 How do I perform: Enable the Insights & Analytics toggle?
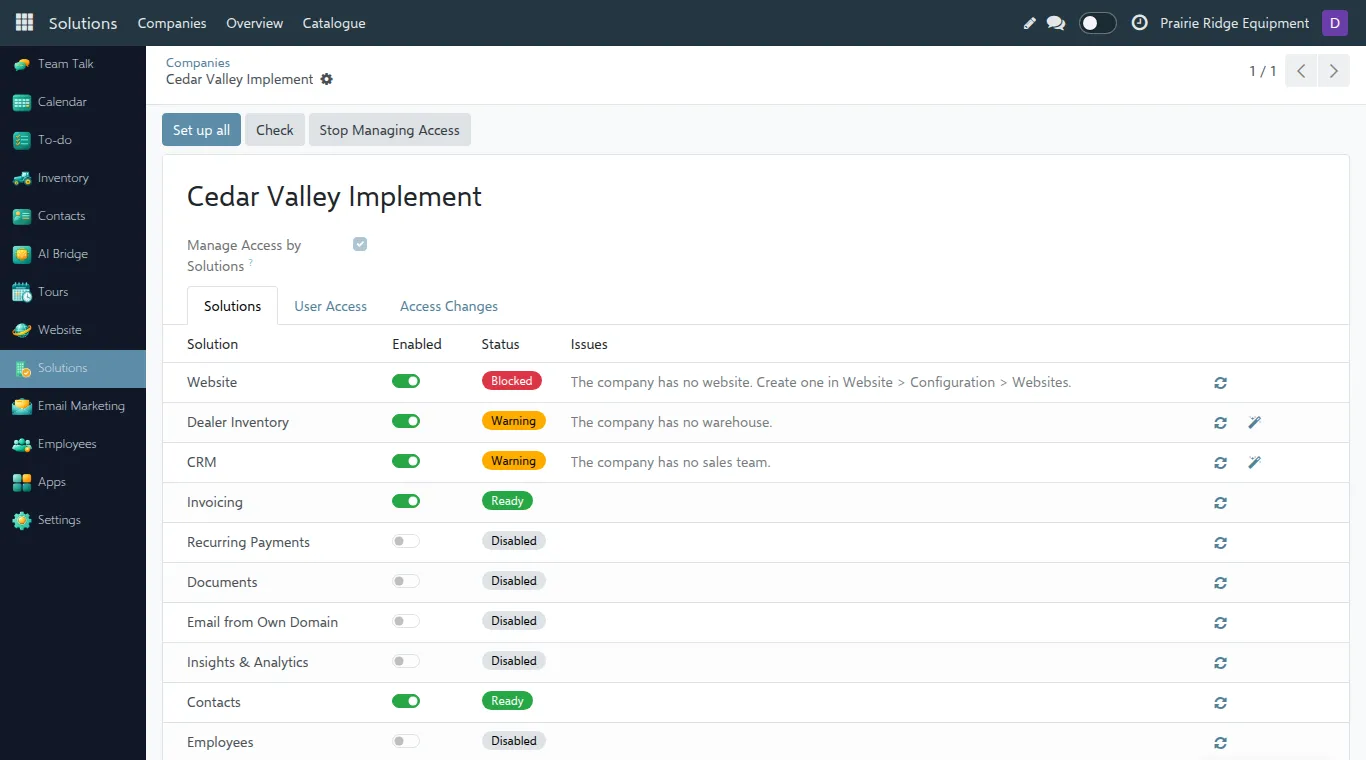click(406, 661)
